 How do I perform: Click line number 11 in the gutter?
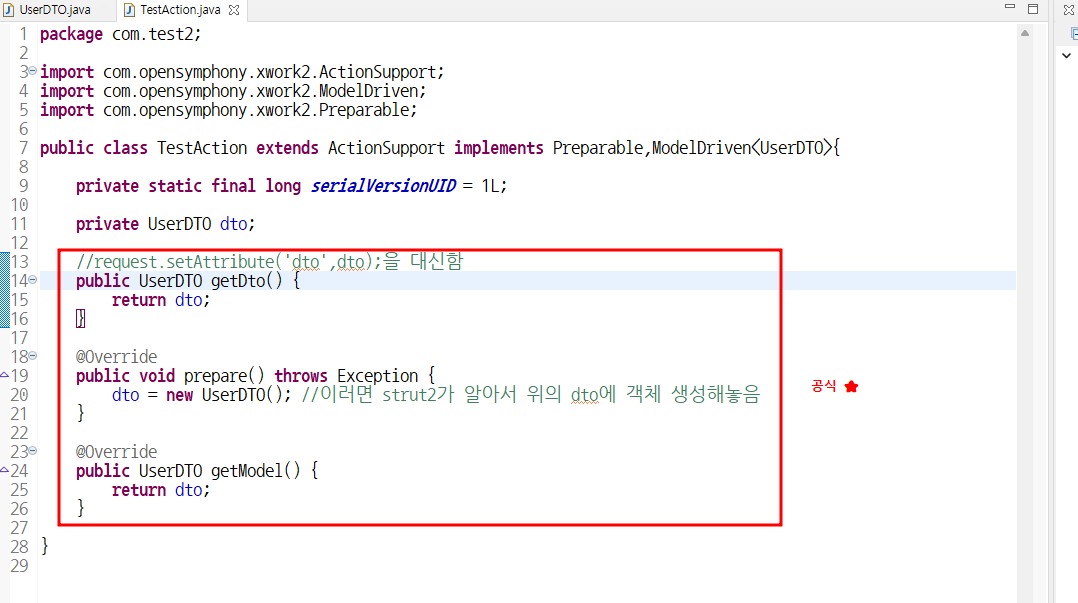[19, 224]
